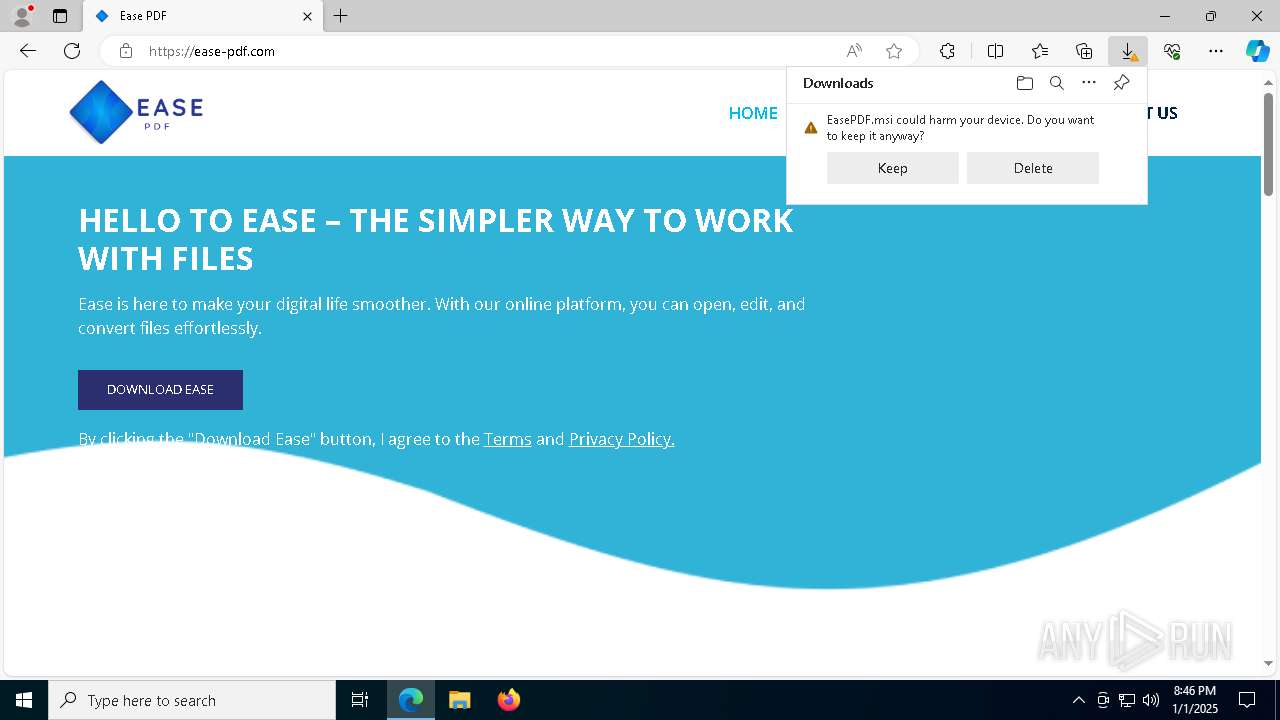Open the network status tray icon
This screenshot has height=720, width=1280.
click(1127, 700)
